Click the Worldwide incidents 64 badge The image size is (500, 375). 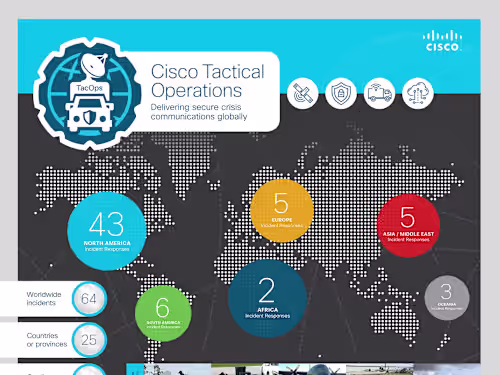point(89,299)
